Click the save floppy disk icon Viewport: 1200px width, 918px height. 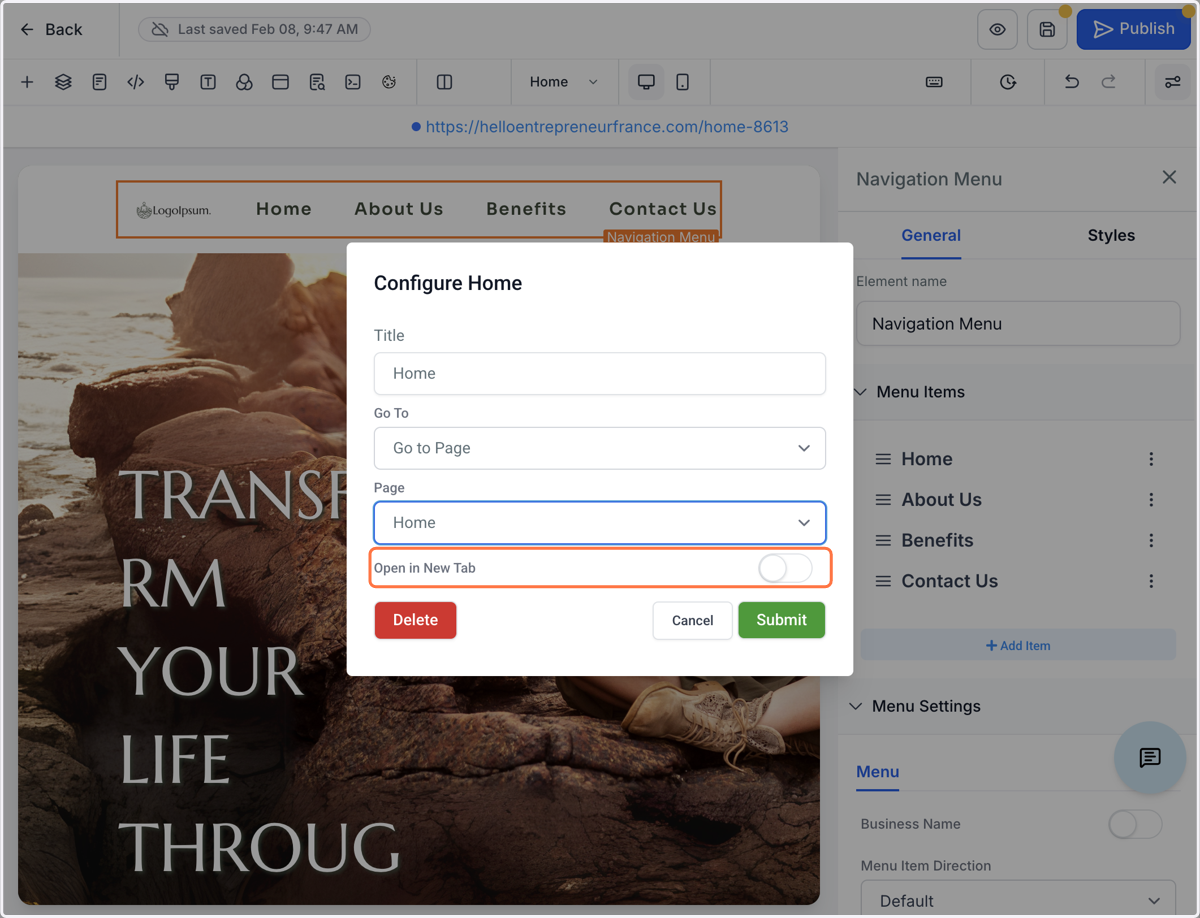click(x=1047, y=30)
